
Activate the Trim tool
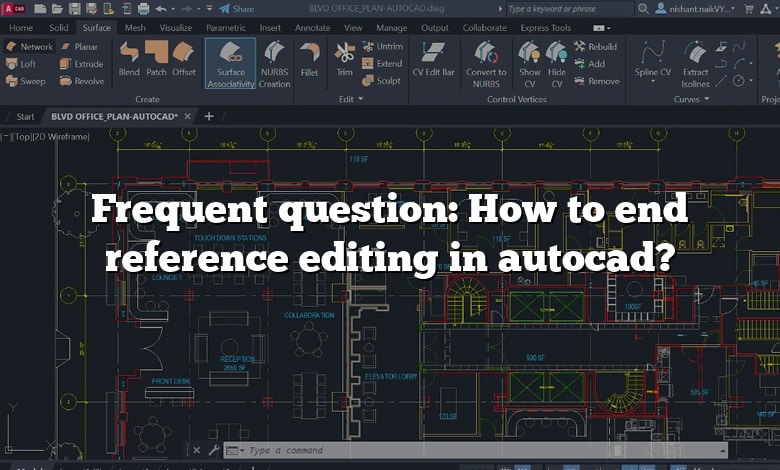[x=344, y=60]
